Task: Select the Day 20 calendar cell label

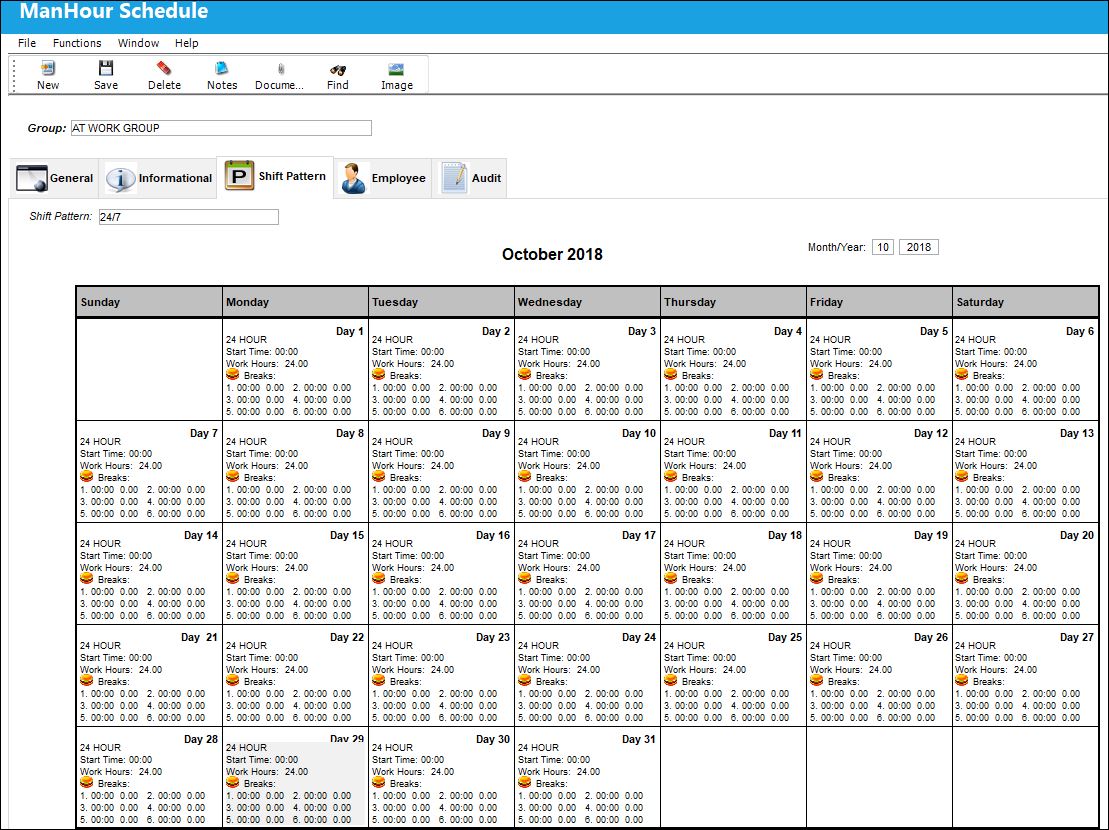Action: [1076, 535]
